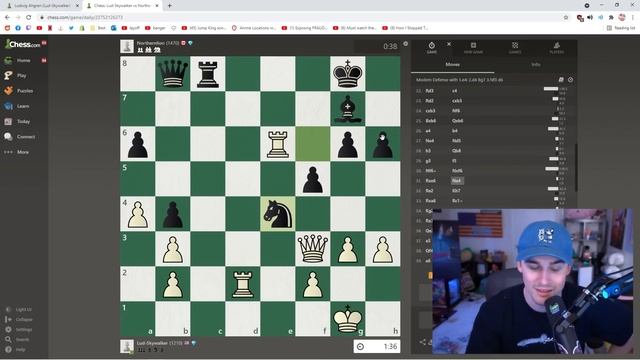
Task: Click the black king on g8
Action: pos(348,74)
